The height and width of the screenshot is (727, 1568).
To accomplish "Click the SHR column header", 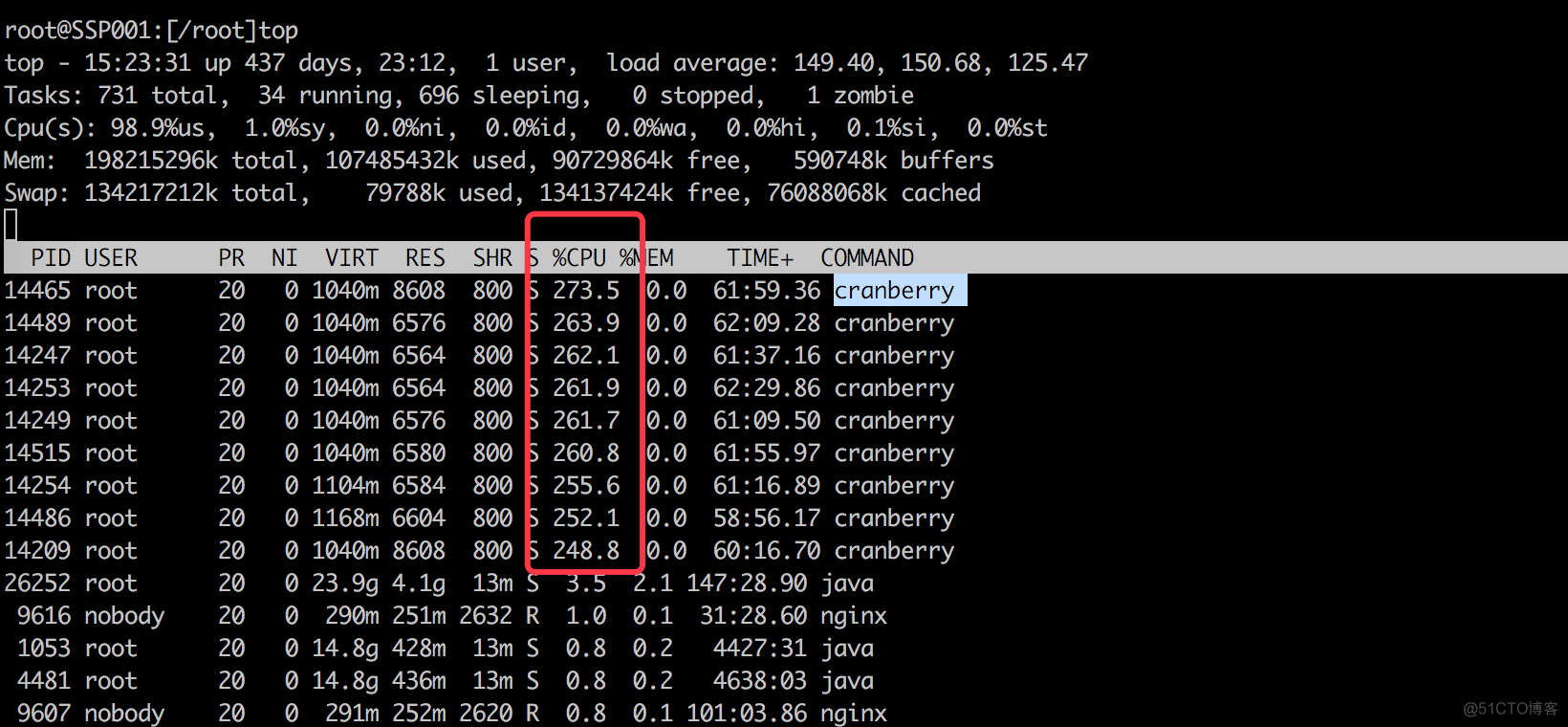I will point(492,258).
